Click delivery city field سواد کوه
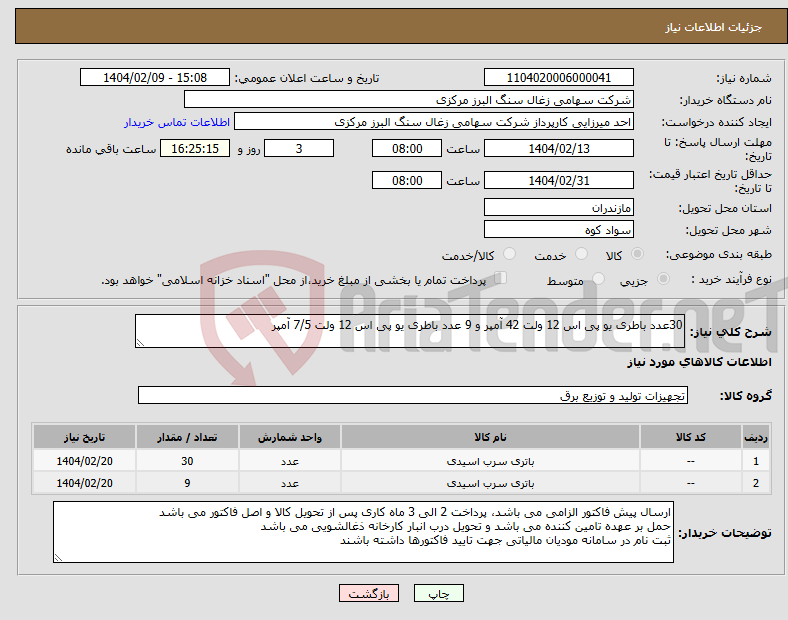The image size is (788, 620). coord(559,230)
